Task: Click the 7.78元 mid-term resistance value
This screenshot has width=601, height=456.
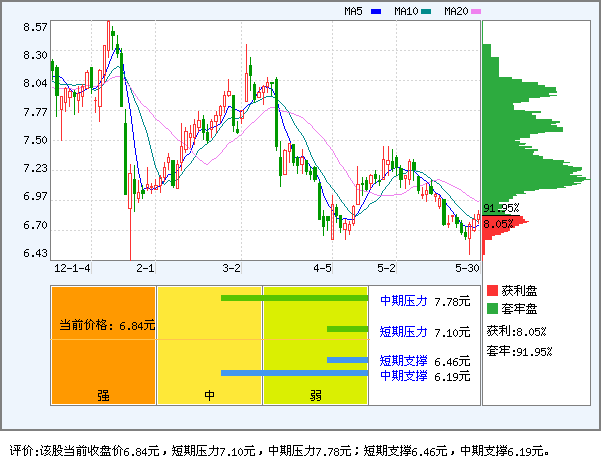Action: [452, 302]
